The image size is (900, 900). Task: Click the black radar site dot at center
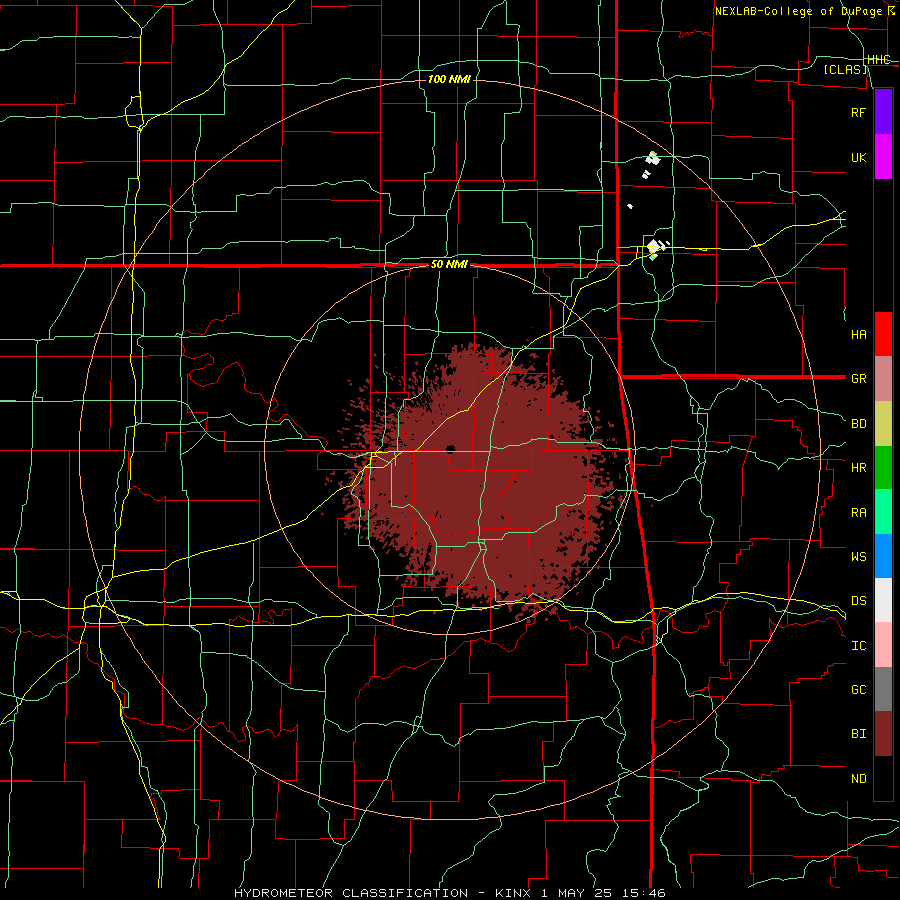(451, 449)
